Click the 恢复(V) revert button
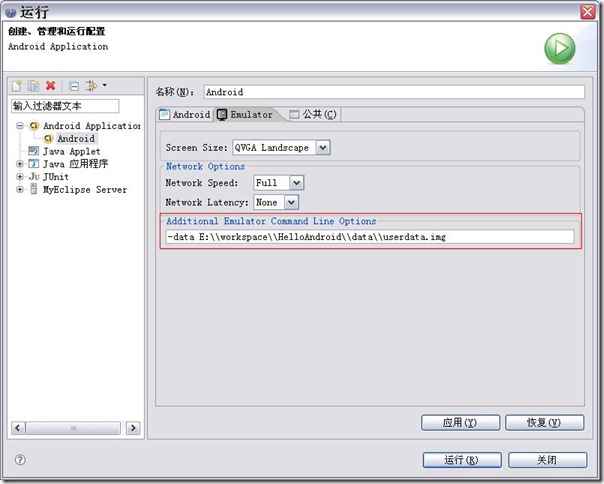This screenshot has height=484, width=604. [544, 423]
